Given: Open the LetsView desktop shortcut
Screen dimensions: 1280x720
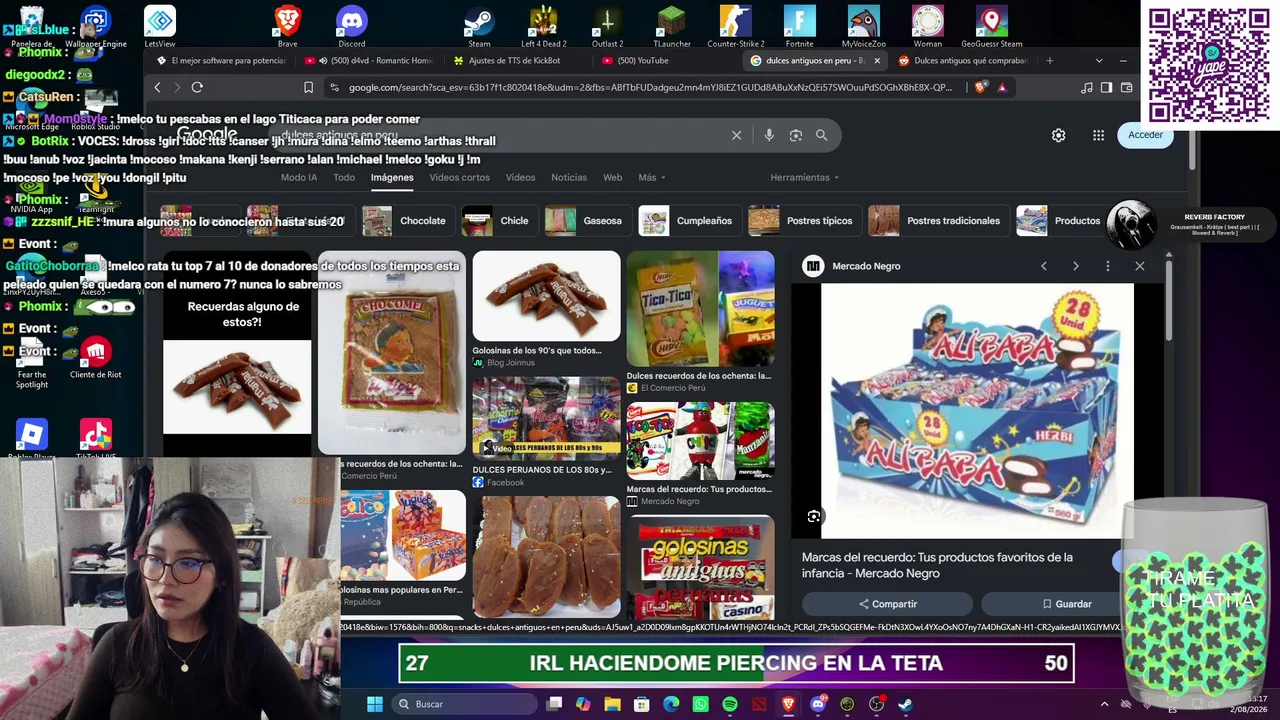Looking at the screenshot, I should (x=160, y=25).
